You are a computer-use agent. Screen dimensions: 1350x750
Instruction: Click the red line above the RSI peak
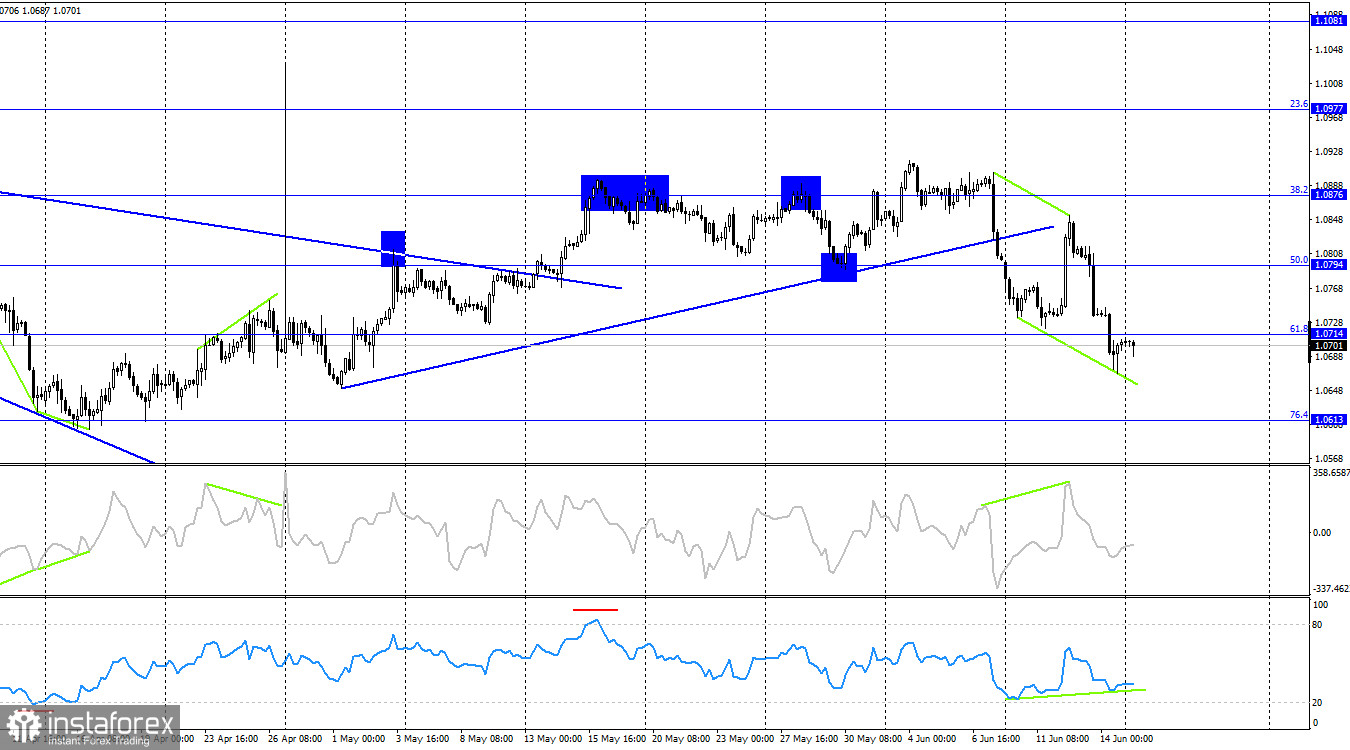pyautogui.click(x=595, y=609)
